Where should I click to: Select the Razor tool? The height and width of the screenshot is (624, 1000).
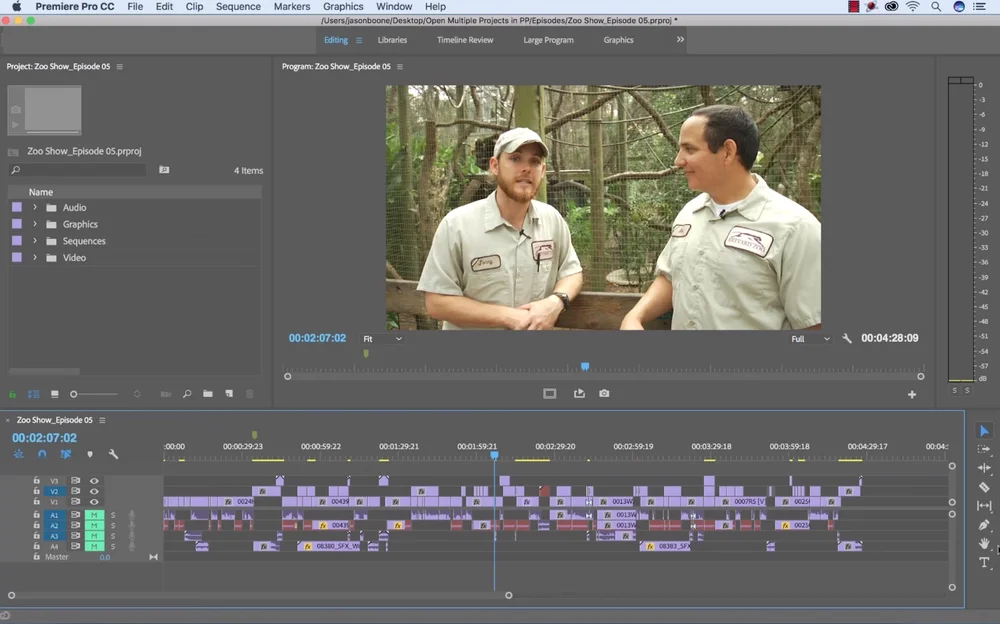click(x=984, y=487)
